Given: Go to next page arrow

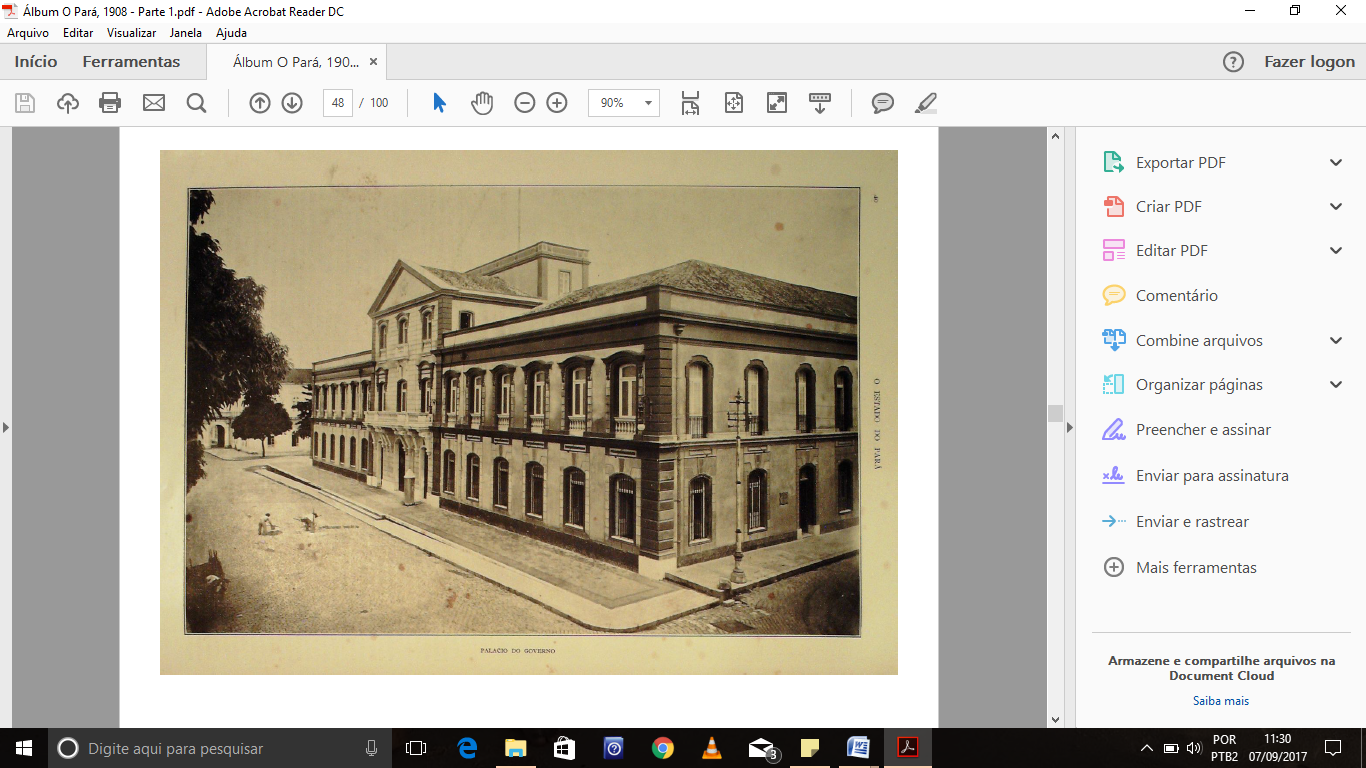Looking at the screenshot, I should click(292, 103).
